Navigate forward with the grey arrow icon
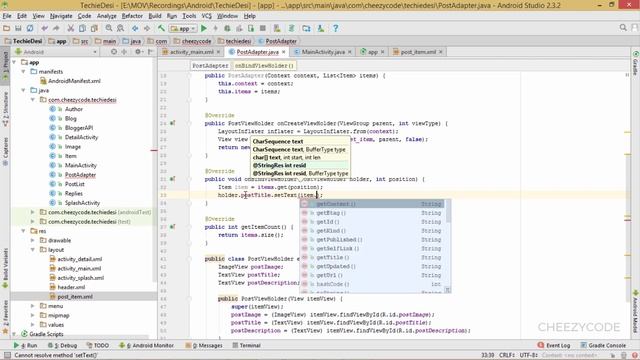The image size is (640, 360). (147, 29)
